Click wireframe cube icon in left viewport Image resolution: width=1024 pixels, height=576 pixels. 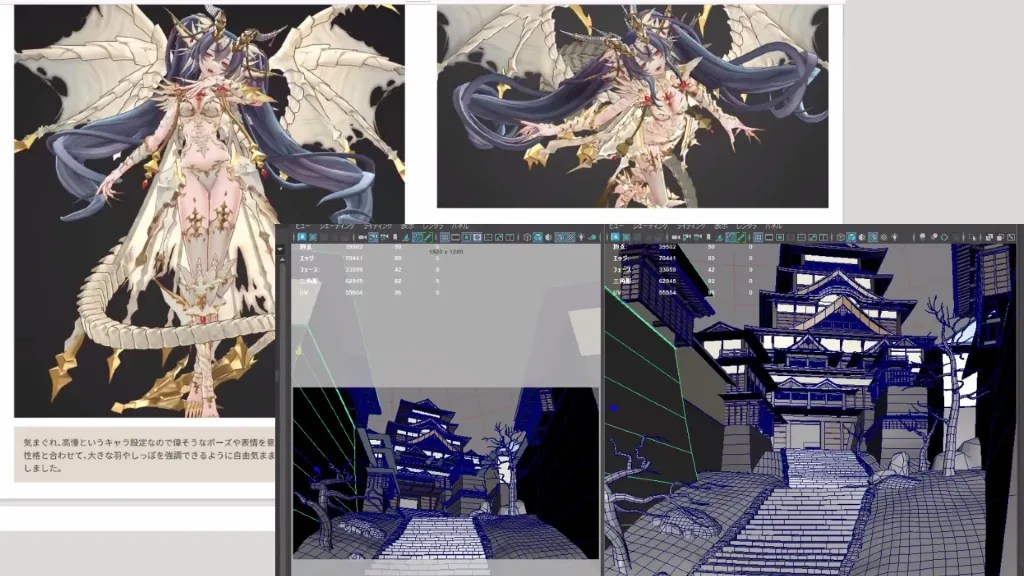(x=526, y=237)
